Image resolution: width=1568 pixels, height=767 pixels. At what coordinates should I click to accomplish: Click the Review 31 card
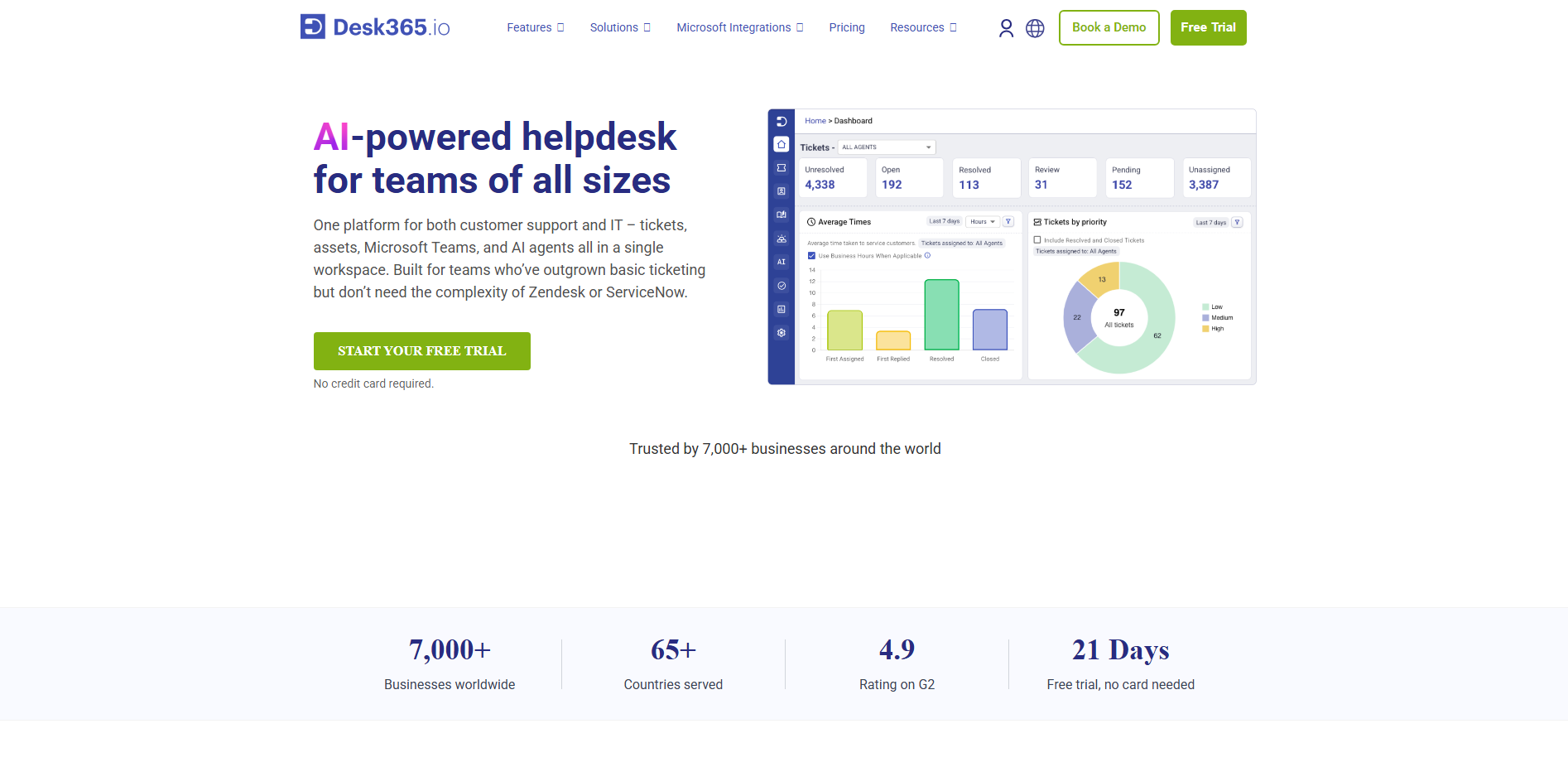1063,177
